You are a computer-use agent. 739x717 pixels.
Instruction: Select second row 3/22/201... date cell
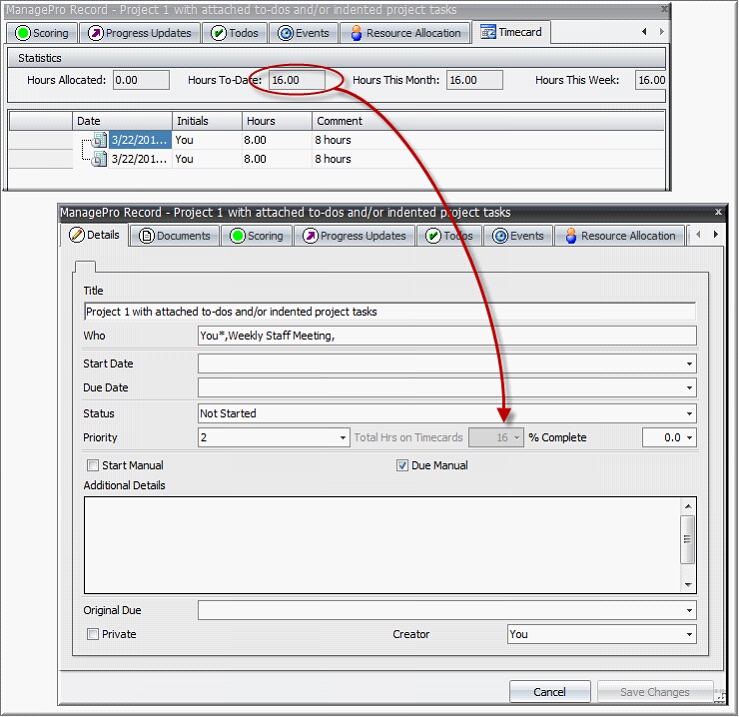(140, 159)
